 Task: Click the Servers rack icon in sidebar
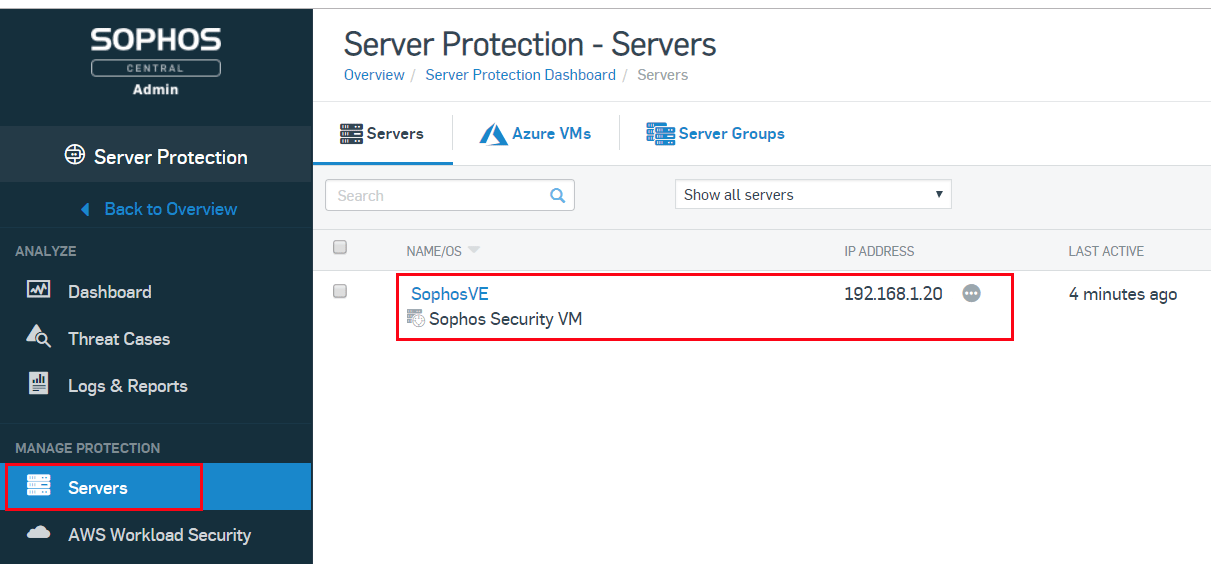pyautogui.click(x=38, y=486)
